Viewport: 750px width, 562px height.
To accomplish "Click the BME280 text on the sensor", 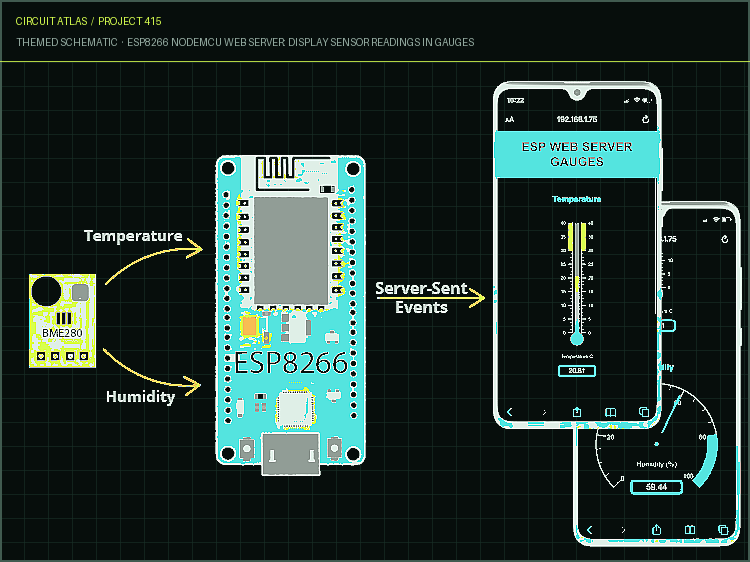I will tap(62, 333).
